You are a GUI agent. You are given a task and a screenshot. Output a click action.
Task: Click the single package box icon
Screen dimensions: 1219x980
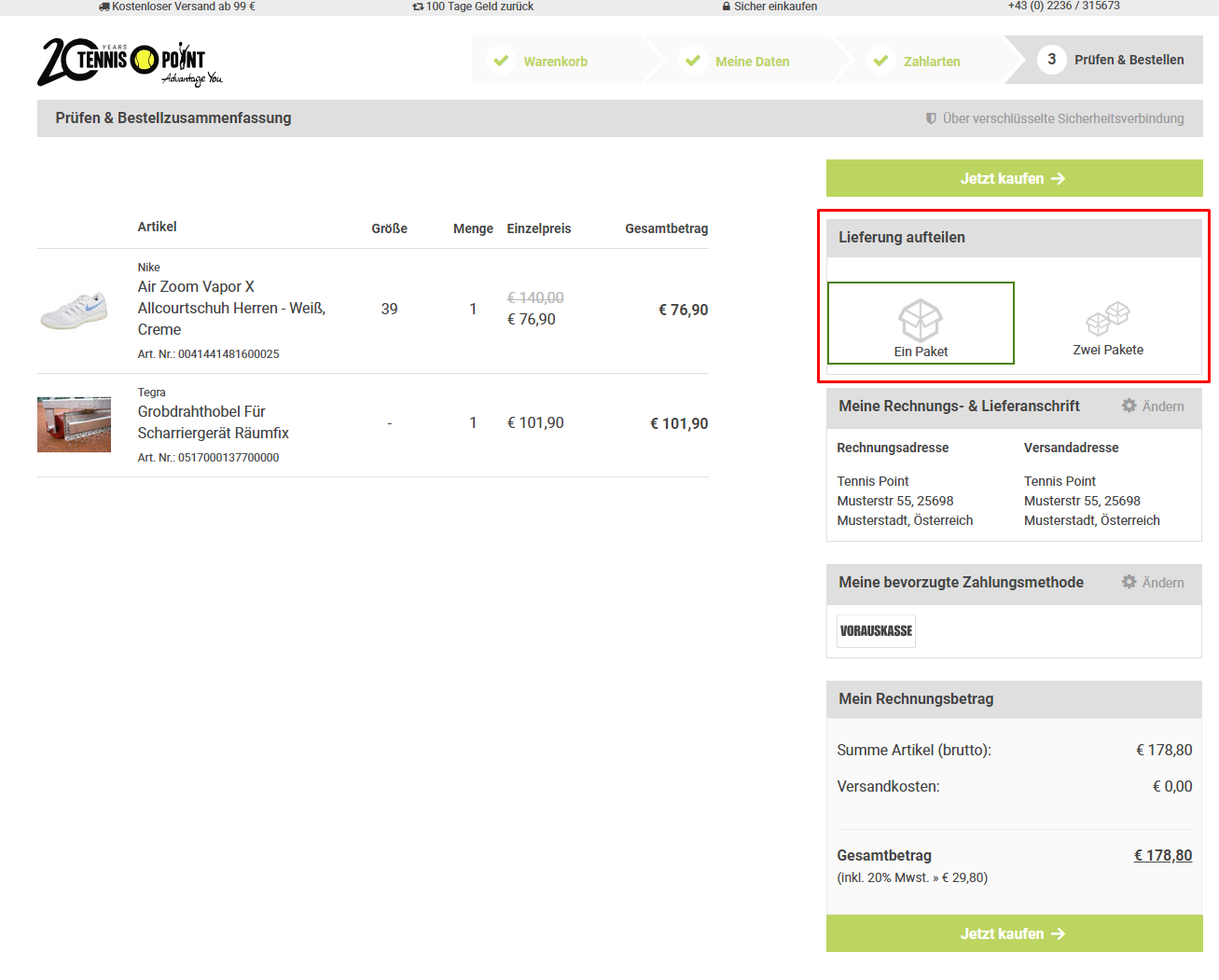click(921, 320)
